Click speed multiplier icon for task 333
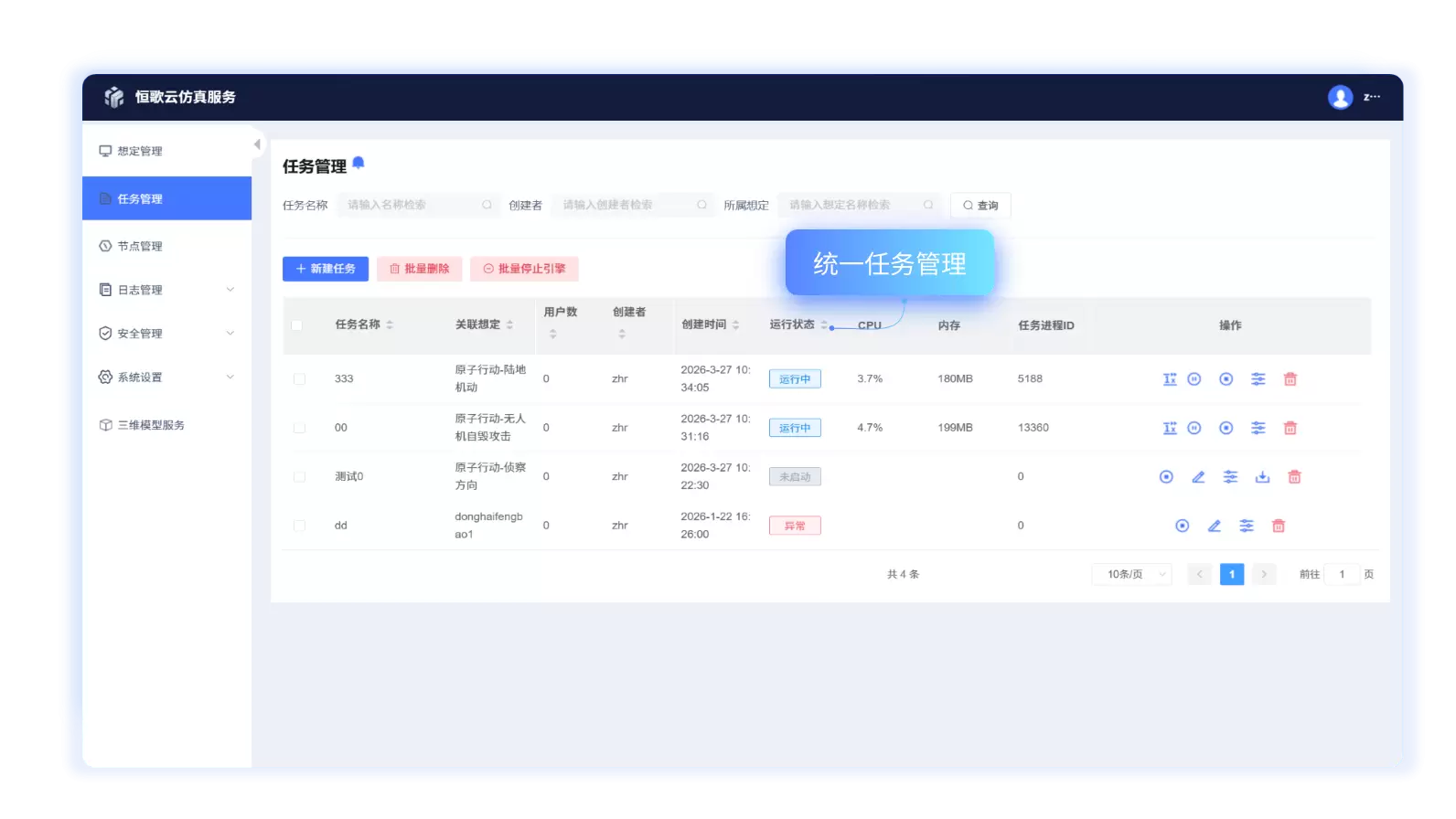Image resolution: width=1456 pixels, height=819 pixels. [x=1170, y=379]
